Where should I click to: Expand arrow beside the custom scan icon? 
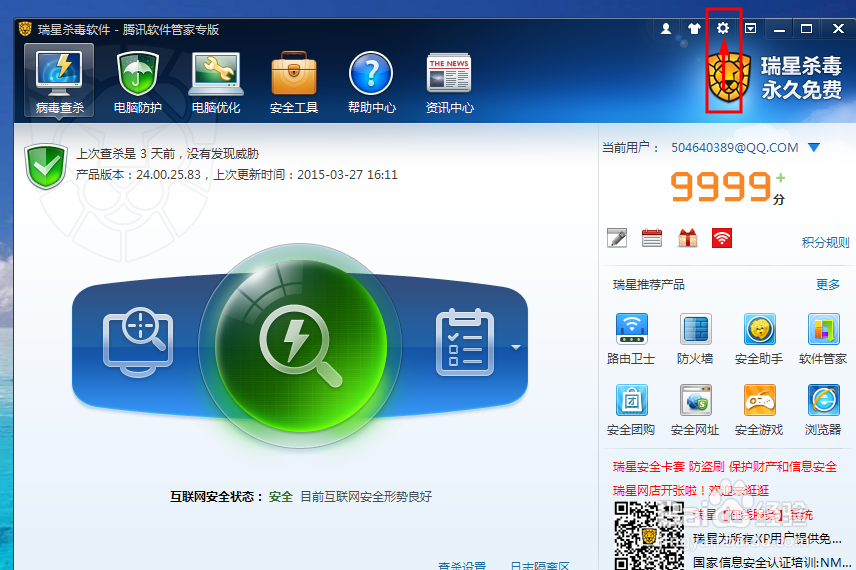coord(515,347)
